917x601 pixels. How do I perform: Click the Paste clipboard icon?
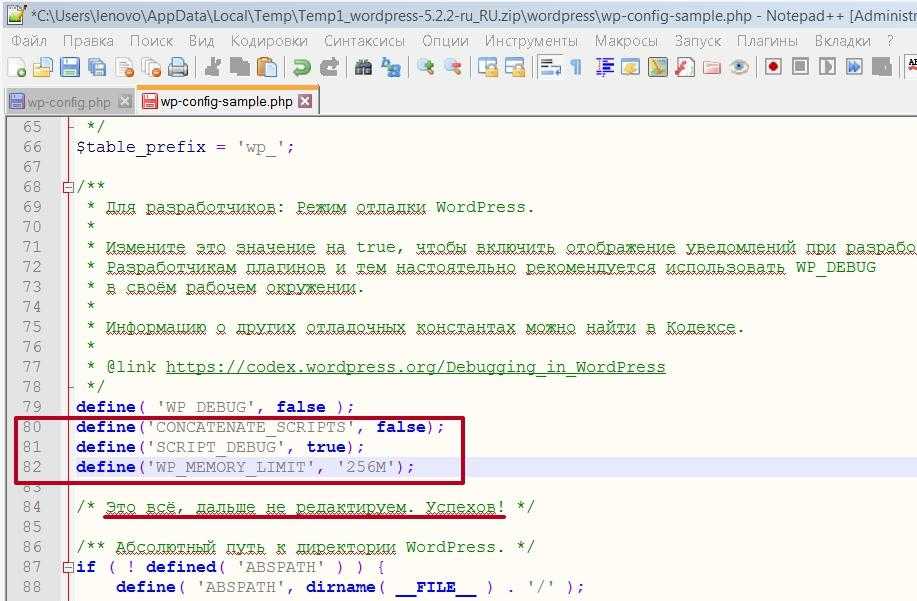(x=266, y=67)
